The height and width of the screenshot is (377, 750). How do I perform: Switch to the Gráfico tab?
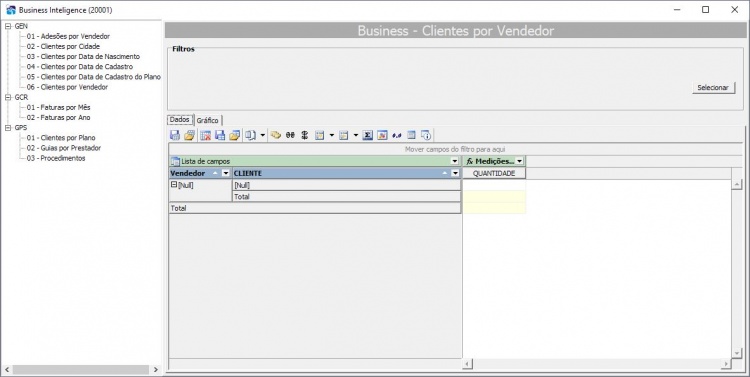[x=208, y=121]
